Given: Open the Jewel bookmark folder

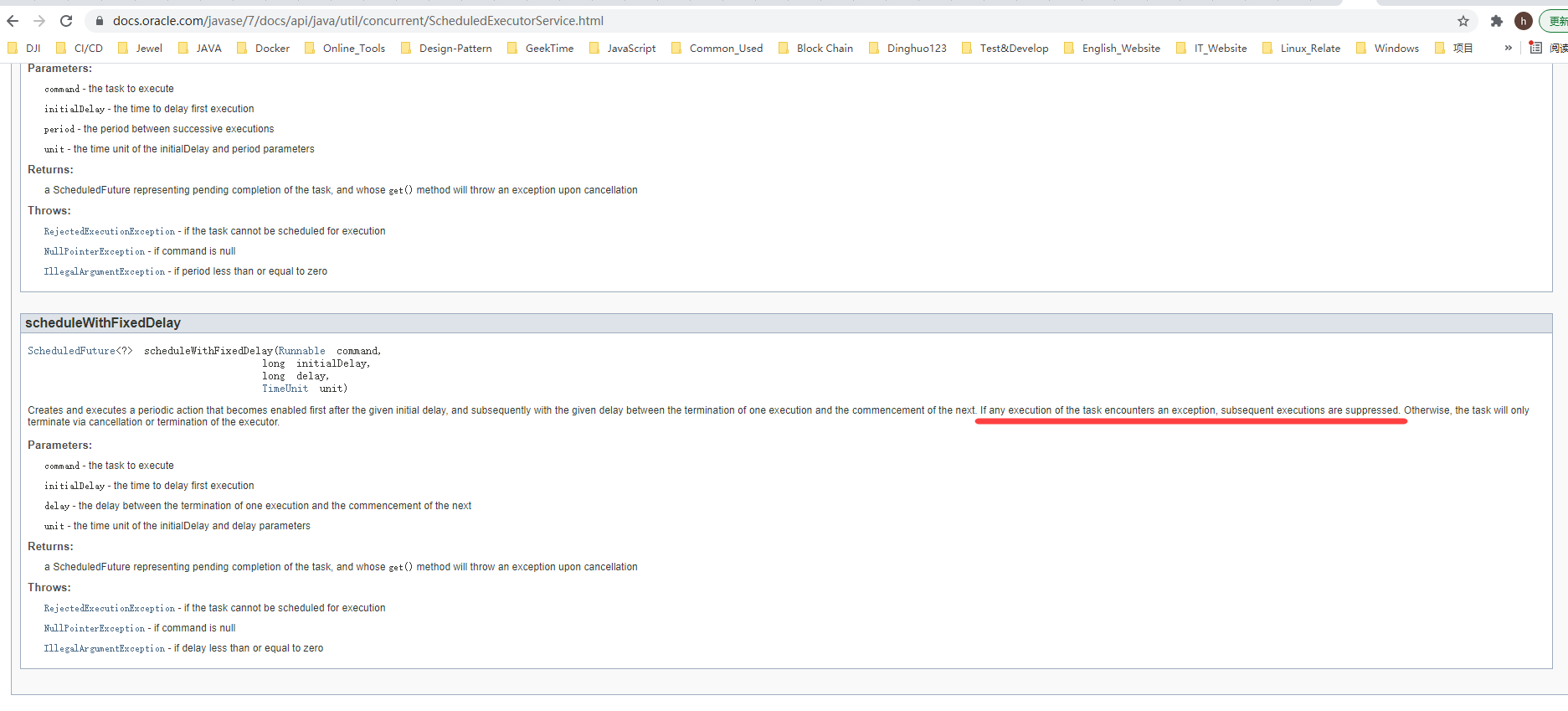Looking at the screenshot, I should pyautogui.click(x=141, y=48).
